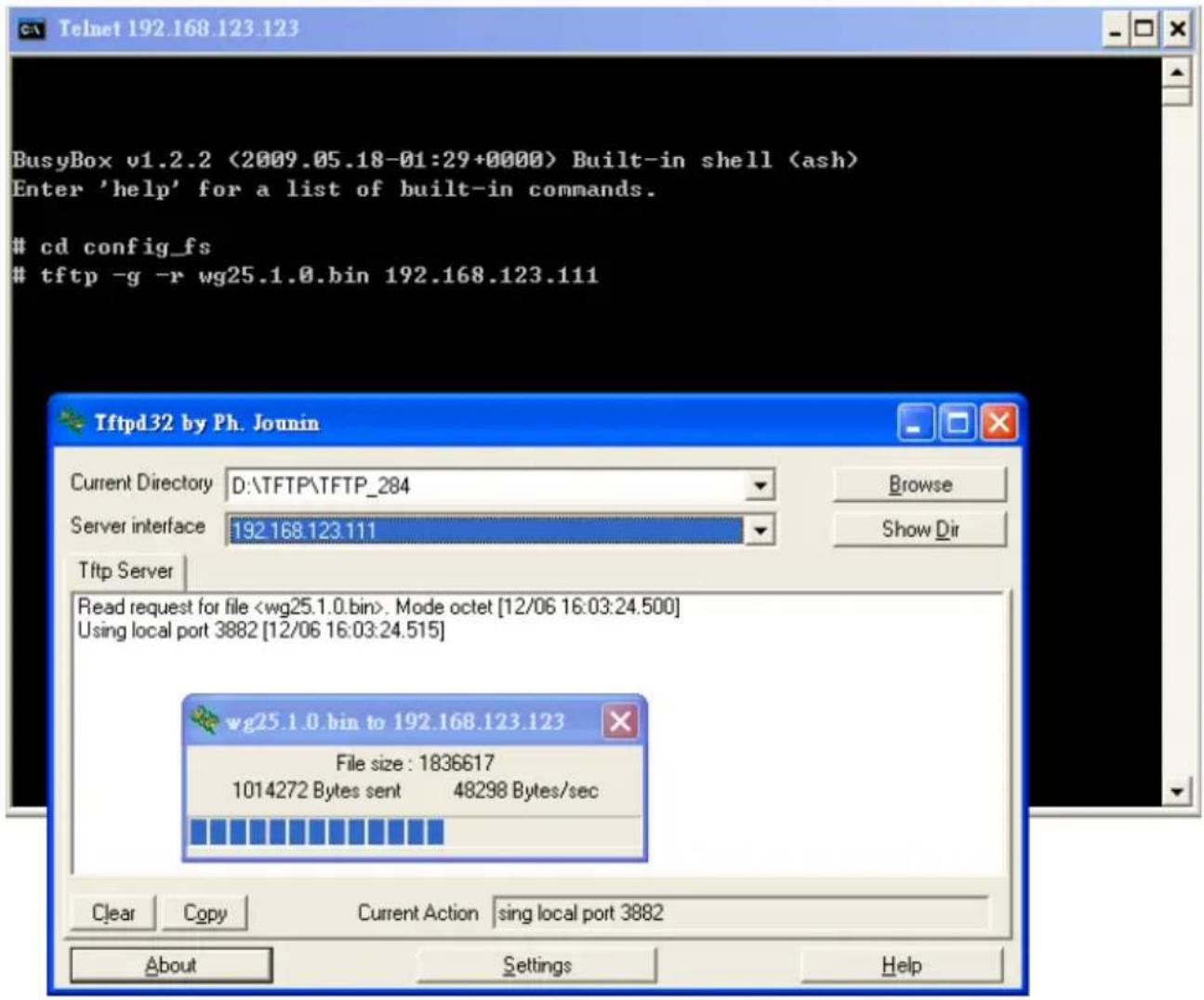1204x1000 pixels.
Task: Click the Telnet window command prompt icon
Action: click(31, 29)
